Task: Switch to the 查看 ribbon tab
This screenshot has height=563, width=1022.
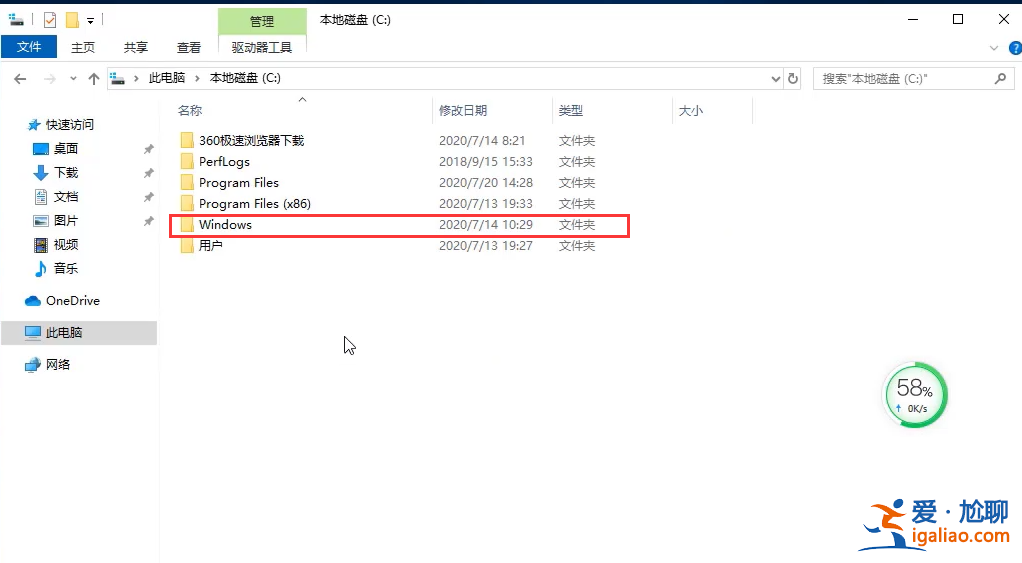Action: (x=189, y=48)
